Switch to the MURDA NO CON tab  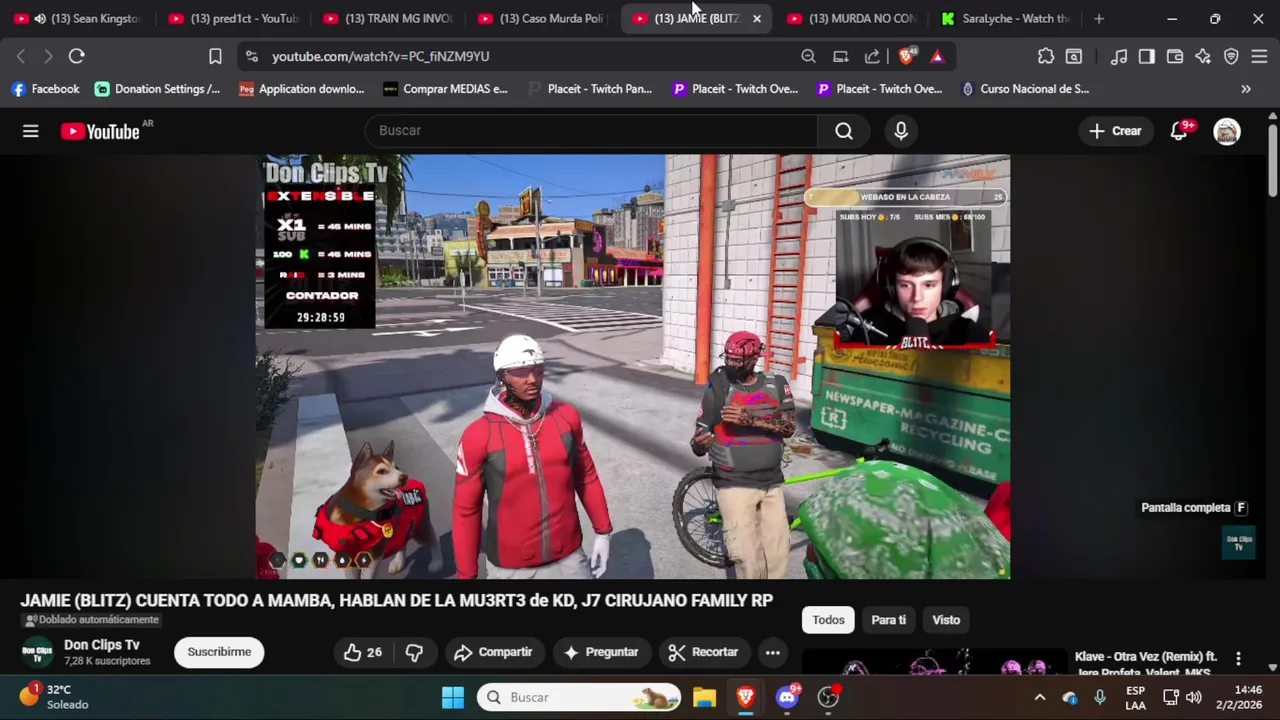pyautogui.click(x=852, y=18)
